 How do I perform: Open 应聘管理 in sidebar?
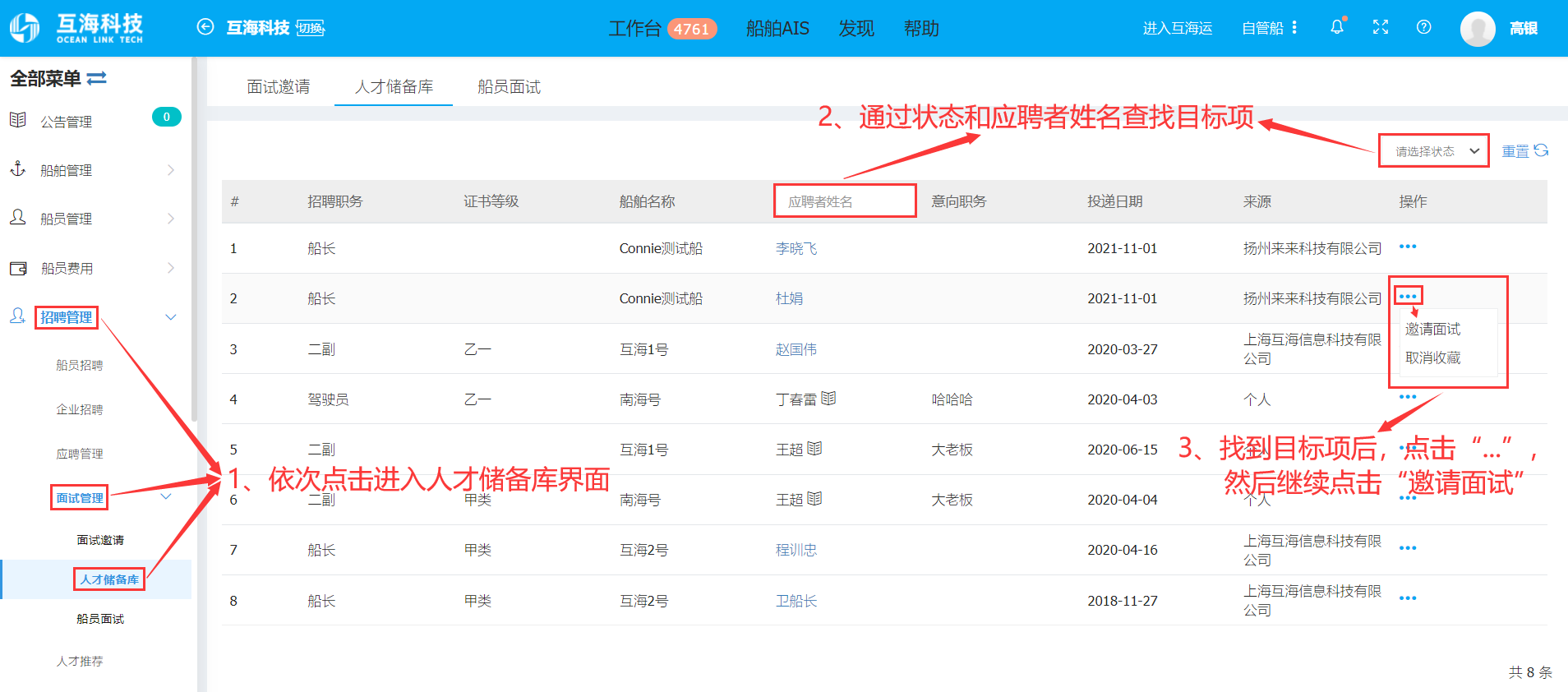80,454
